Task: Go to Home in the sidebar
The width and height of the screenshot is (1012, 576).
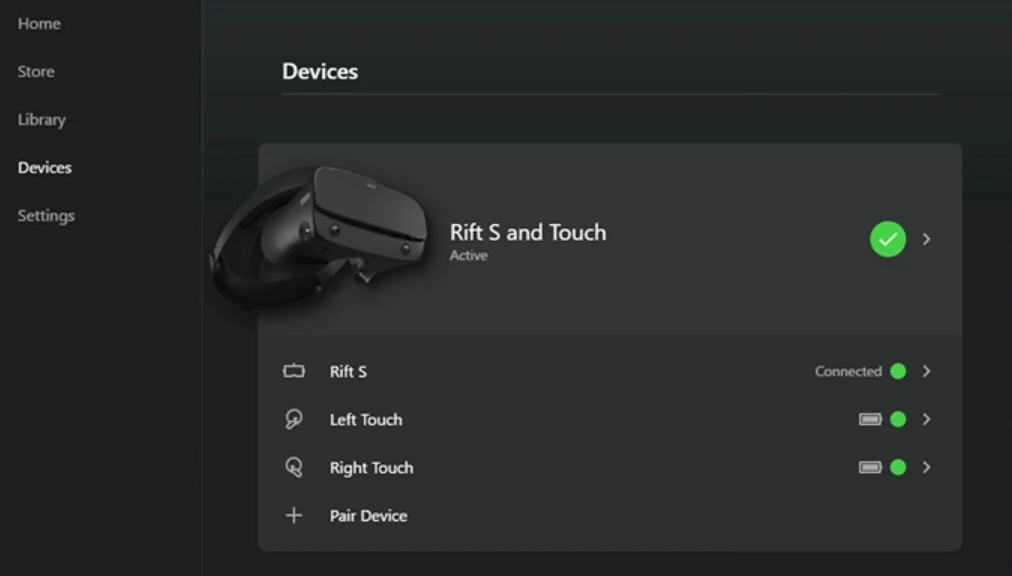Action: coord(39,23)
